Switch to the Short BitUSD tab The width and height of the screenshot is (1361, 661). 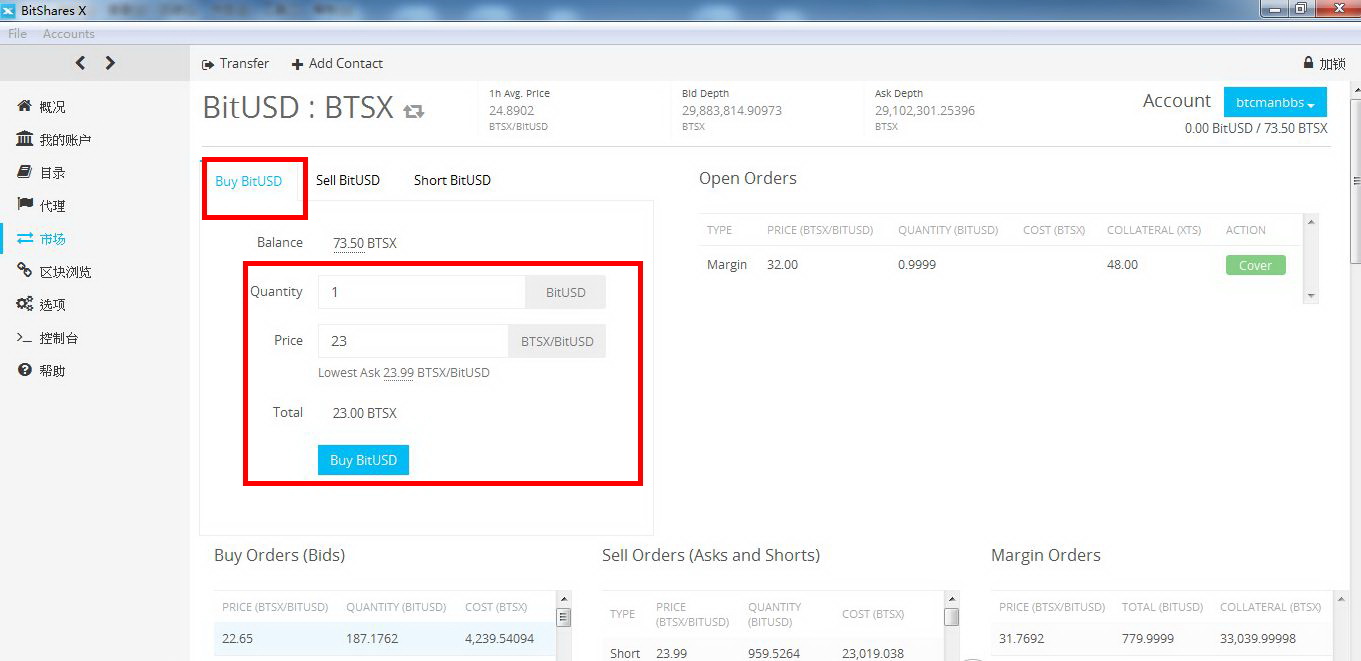tap(452, 181)
